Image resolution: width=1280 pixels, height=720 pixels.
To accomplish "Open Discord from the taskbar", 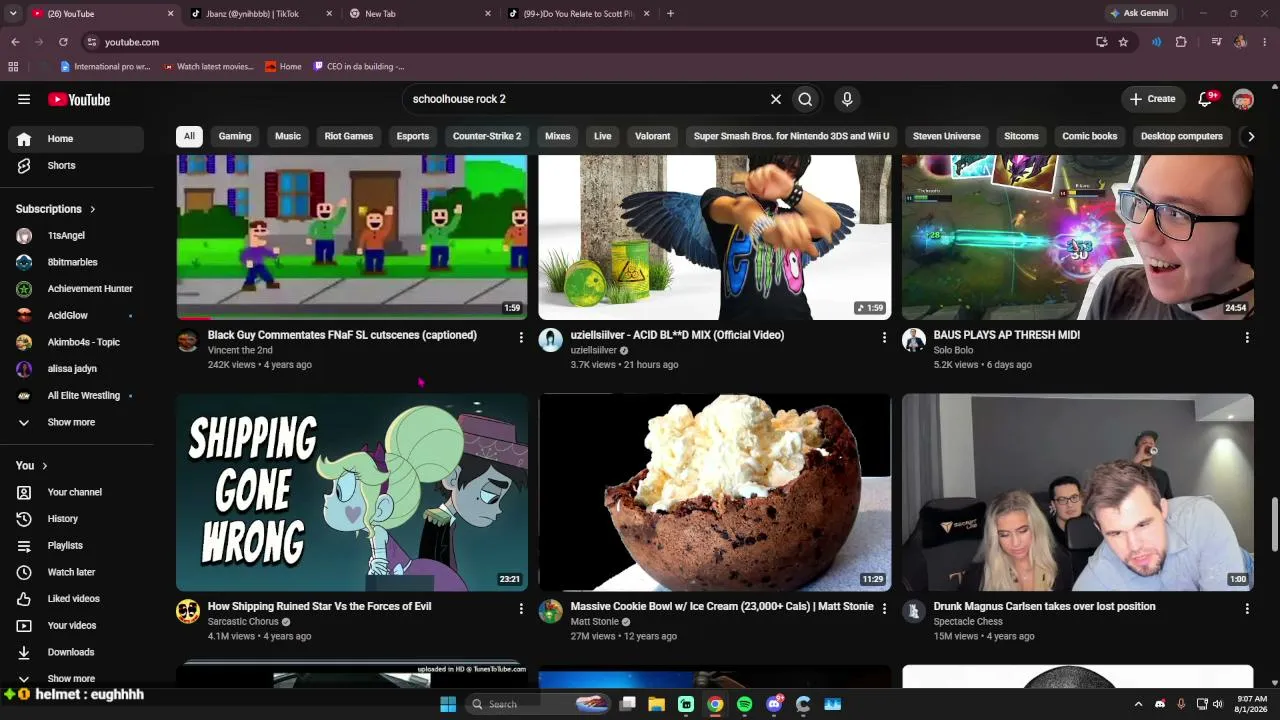I will pos(774,704).
